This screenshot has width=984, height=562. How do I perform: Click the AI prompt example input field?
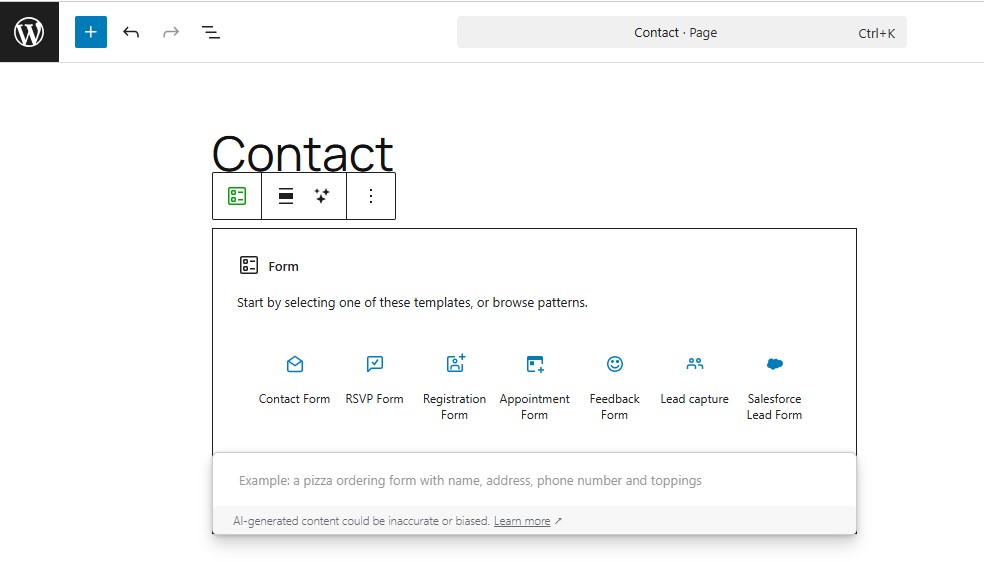click(534, 480)
